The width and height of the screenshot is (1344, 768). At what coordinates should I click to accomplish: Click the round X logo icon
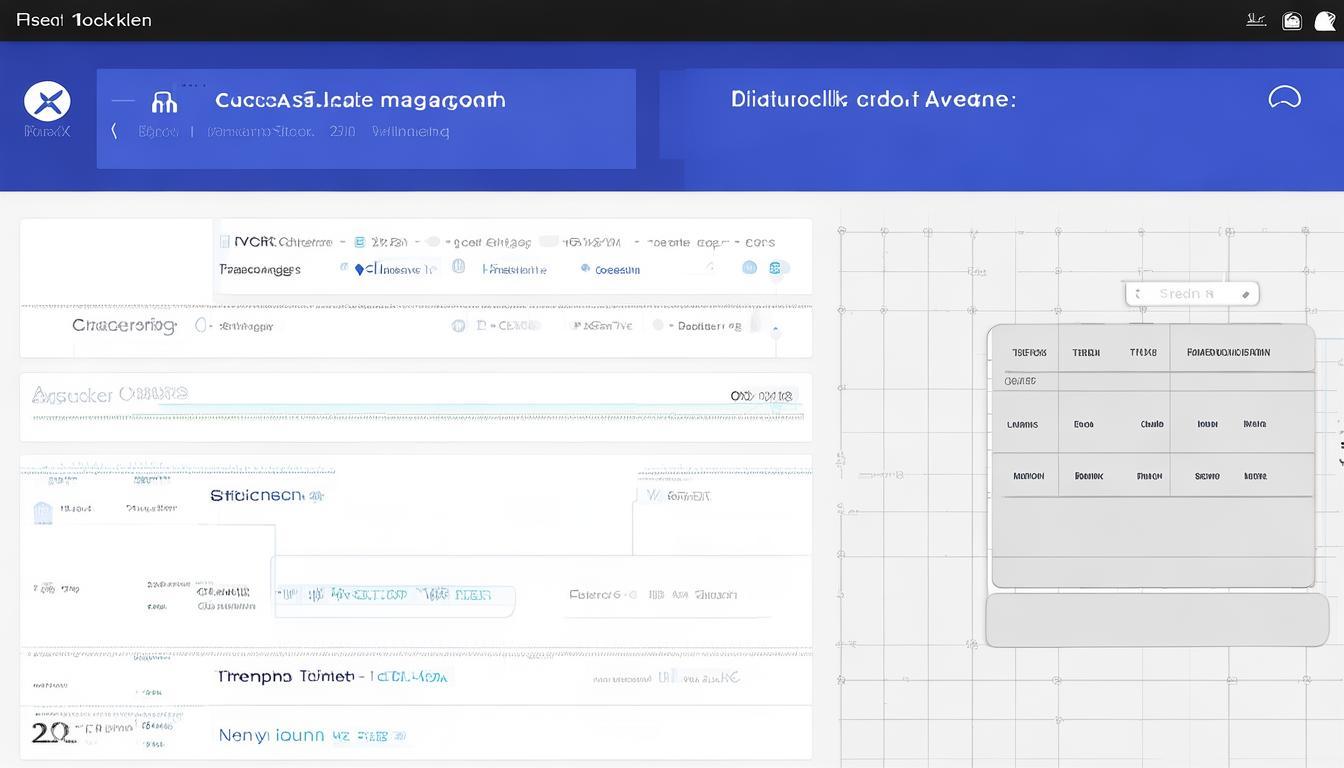(47, 102)
